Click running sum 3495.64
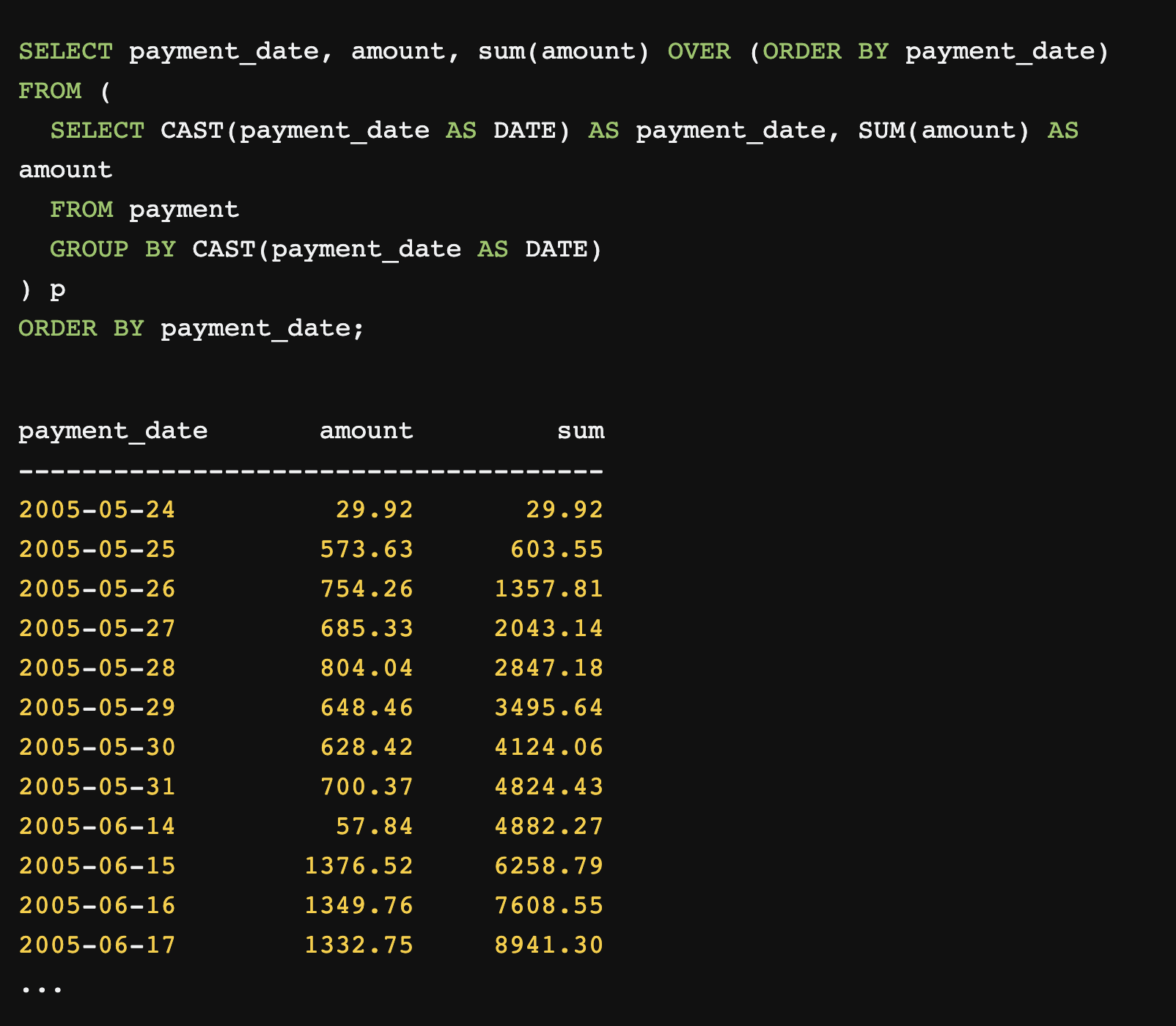Screen dimensions: 1176x1026 tap(549, 707)
